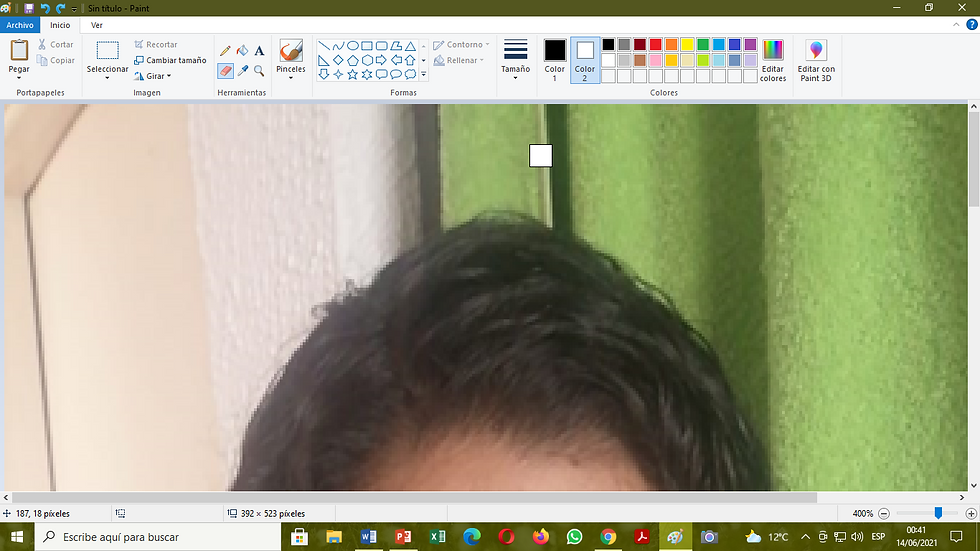Image resolution: width=980 pixels, height=551 pixels.
Task: Pick the purple color swatch
Action: (x=751, y=44)
